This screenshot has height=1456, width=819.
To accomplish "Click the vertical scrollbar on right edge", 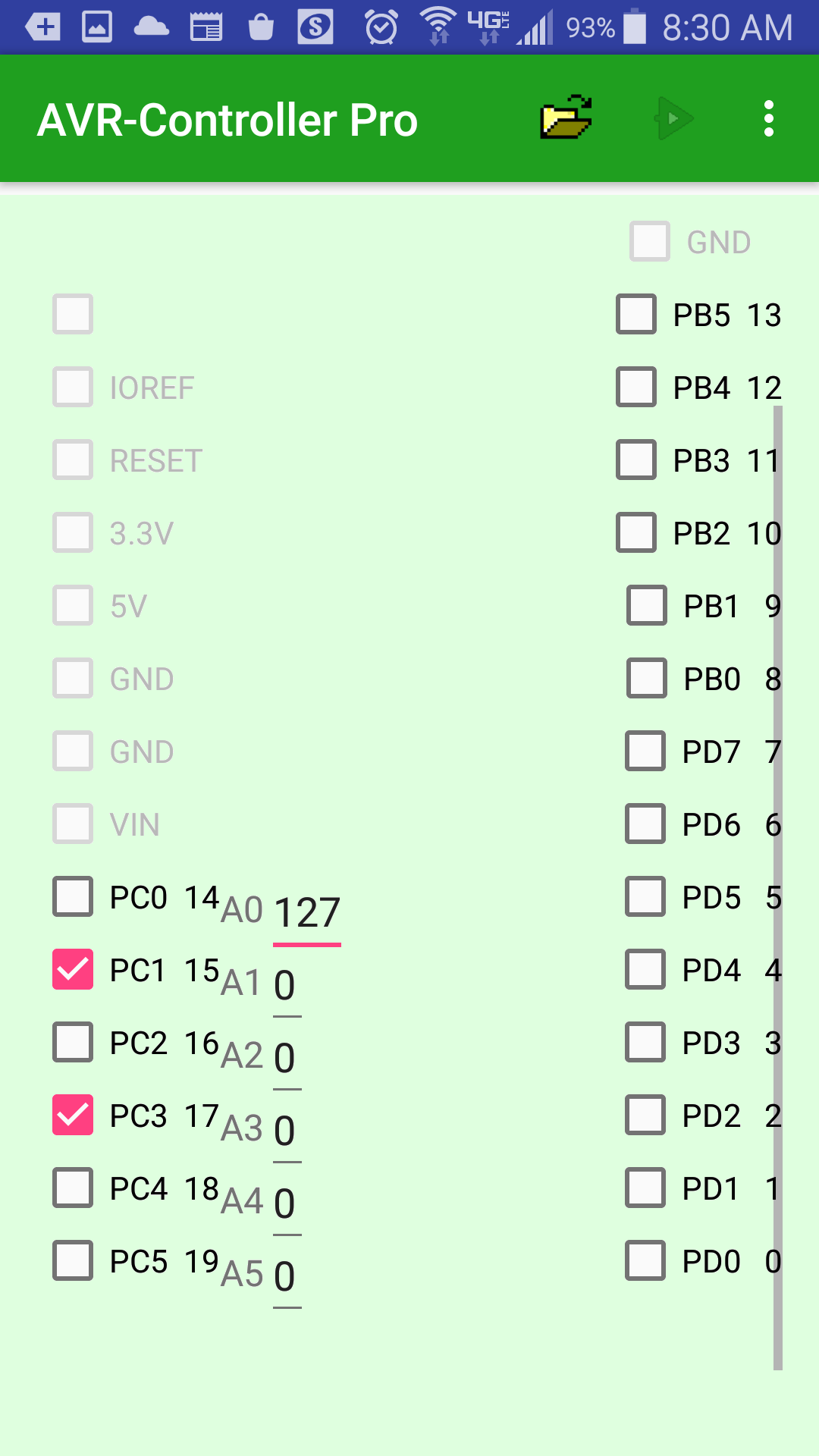I will (x=777, y=887).
